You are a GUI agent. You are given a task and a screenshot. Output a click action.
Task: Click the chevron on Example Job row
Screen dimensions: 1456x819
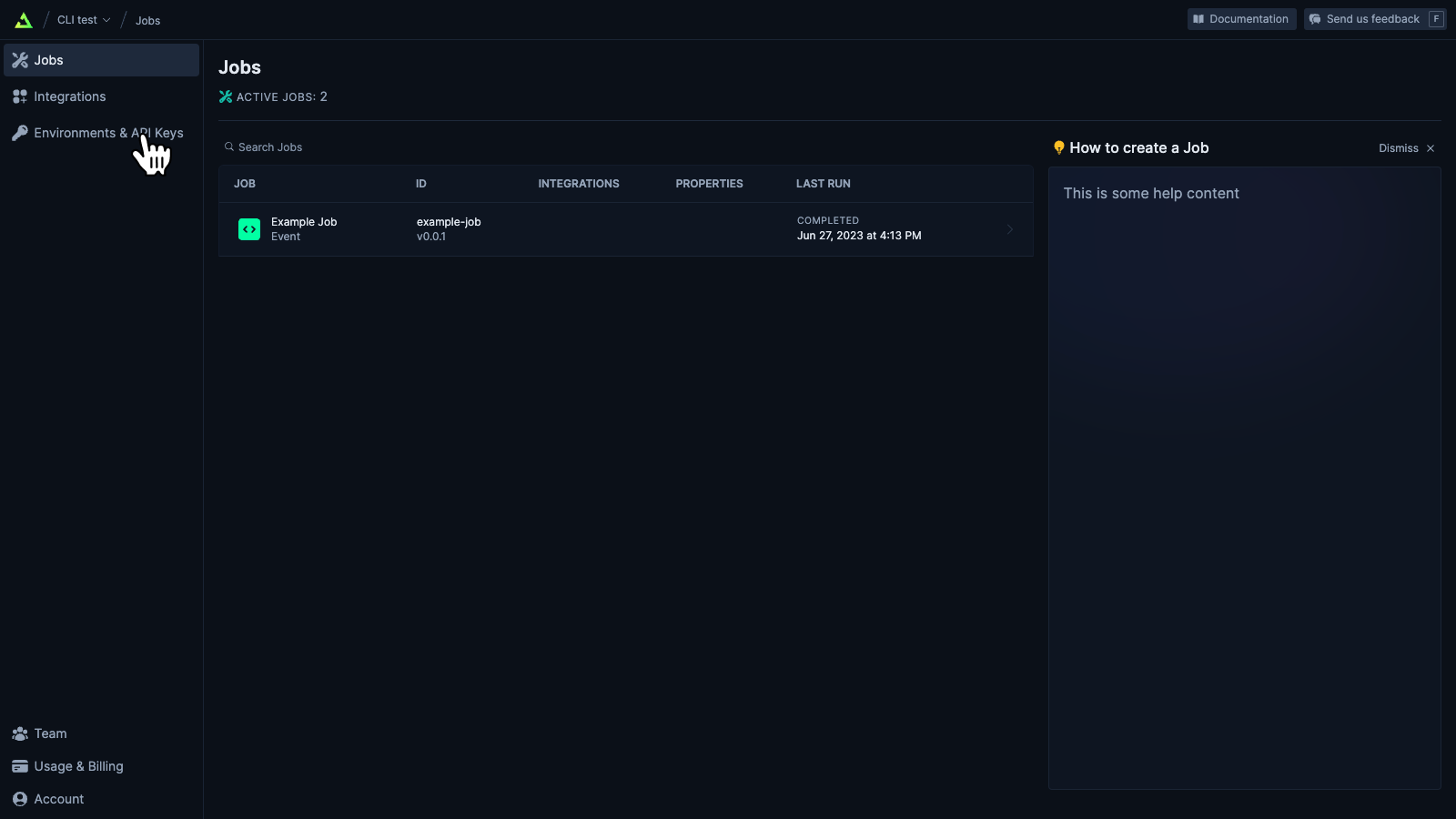tap(1010, 229)
